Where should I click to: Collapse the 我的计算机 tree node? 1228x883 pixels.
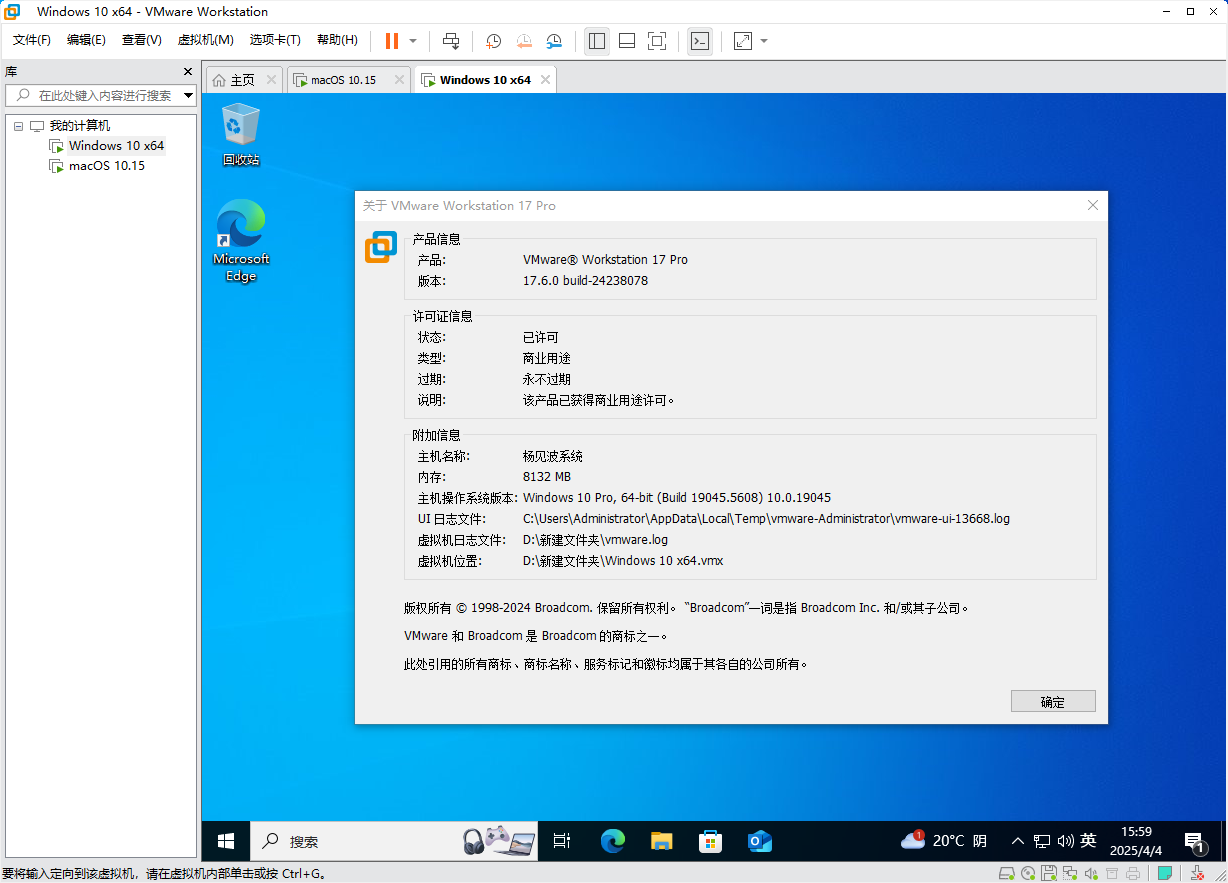[x=18, y=126]
